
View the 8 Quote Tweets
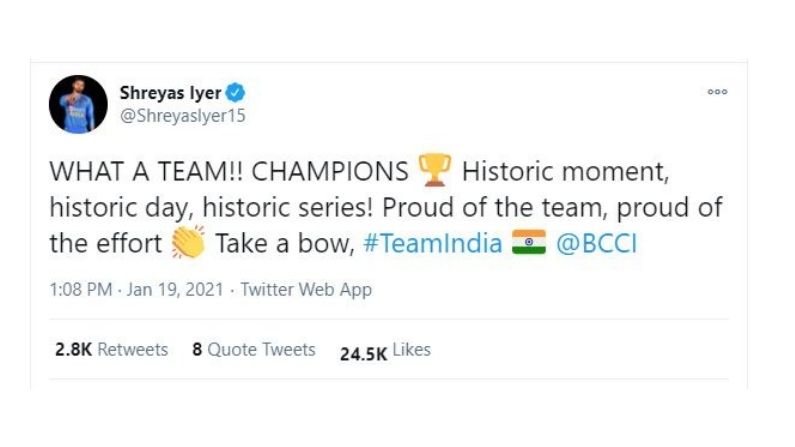point(254,350)
